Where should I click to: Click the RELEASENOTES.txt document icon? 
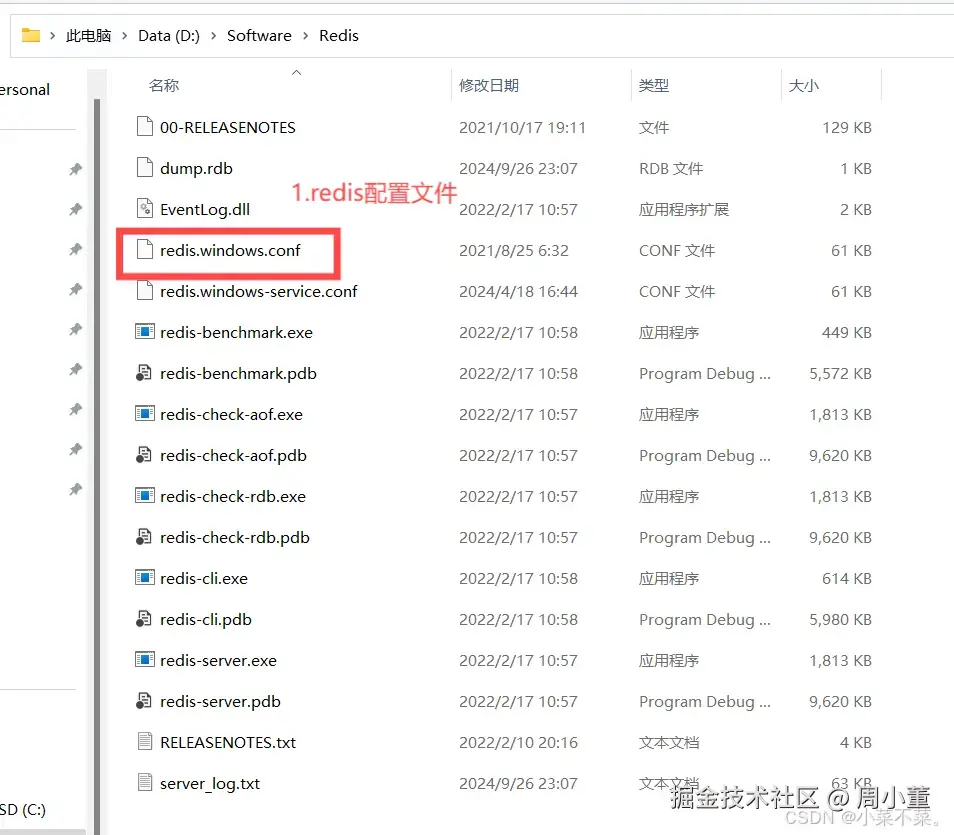coord(145,741)
